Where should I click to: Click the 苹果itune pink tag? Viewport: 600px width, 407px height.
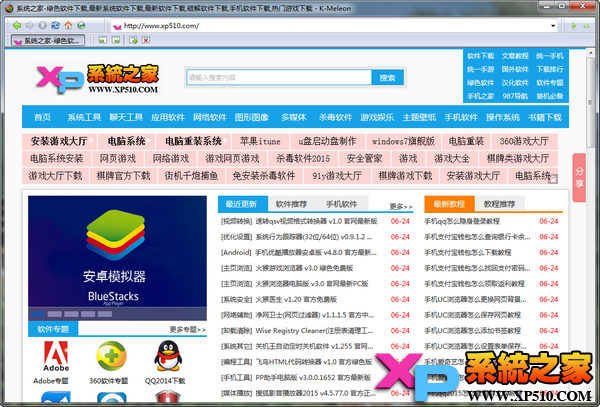tap(260, 141)
